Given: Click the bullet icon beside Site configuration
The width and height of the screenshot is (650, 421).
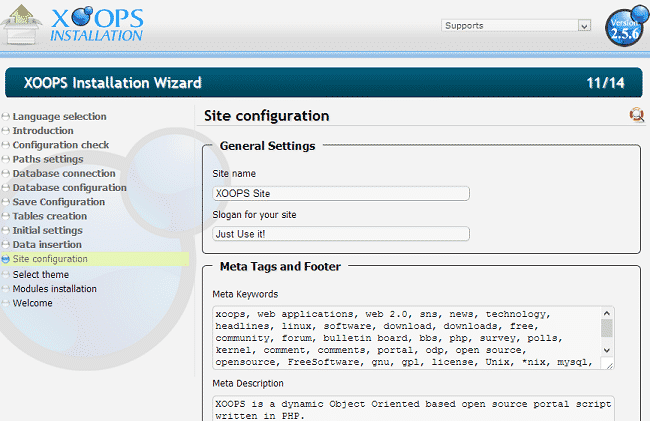Looking at the screenshot, I should click(x=6, y=260).
